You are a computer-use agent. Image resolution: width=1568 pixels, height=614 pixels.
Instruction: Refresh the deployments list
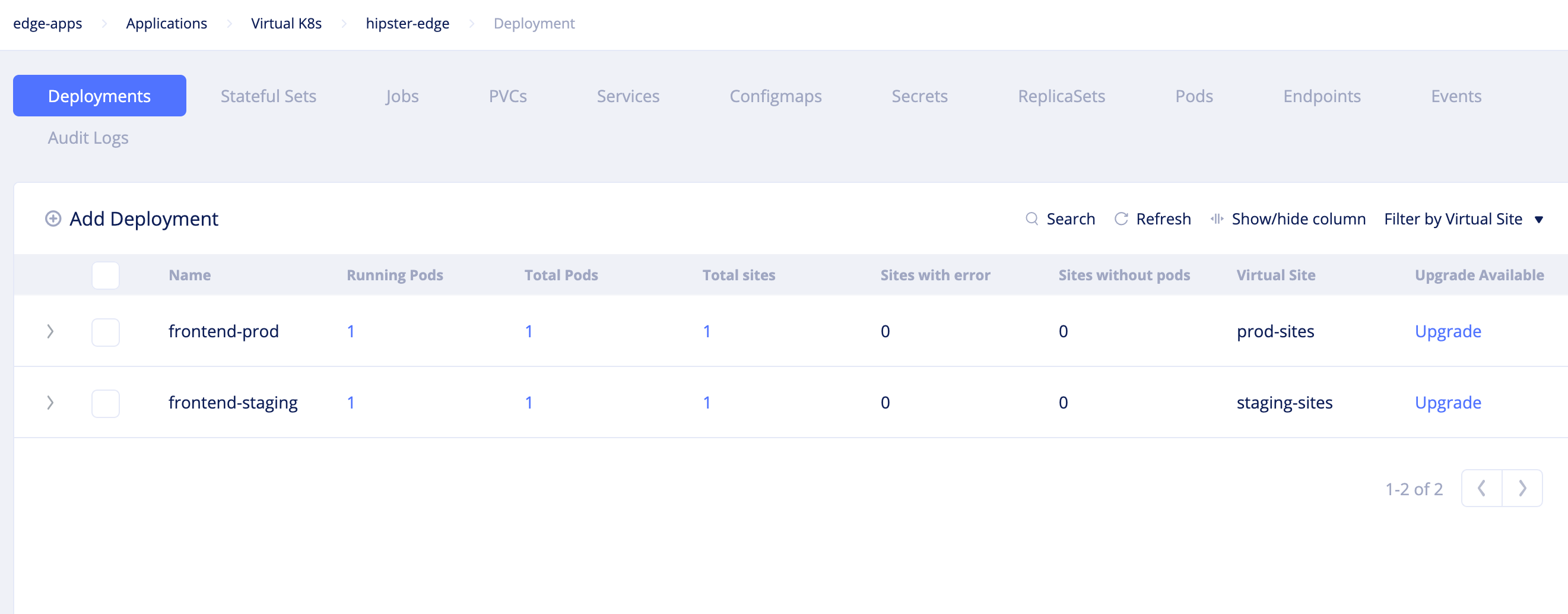[1163, 219]
